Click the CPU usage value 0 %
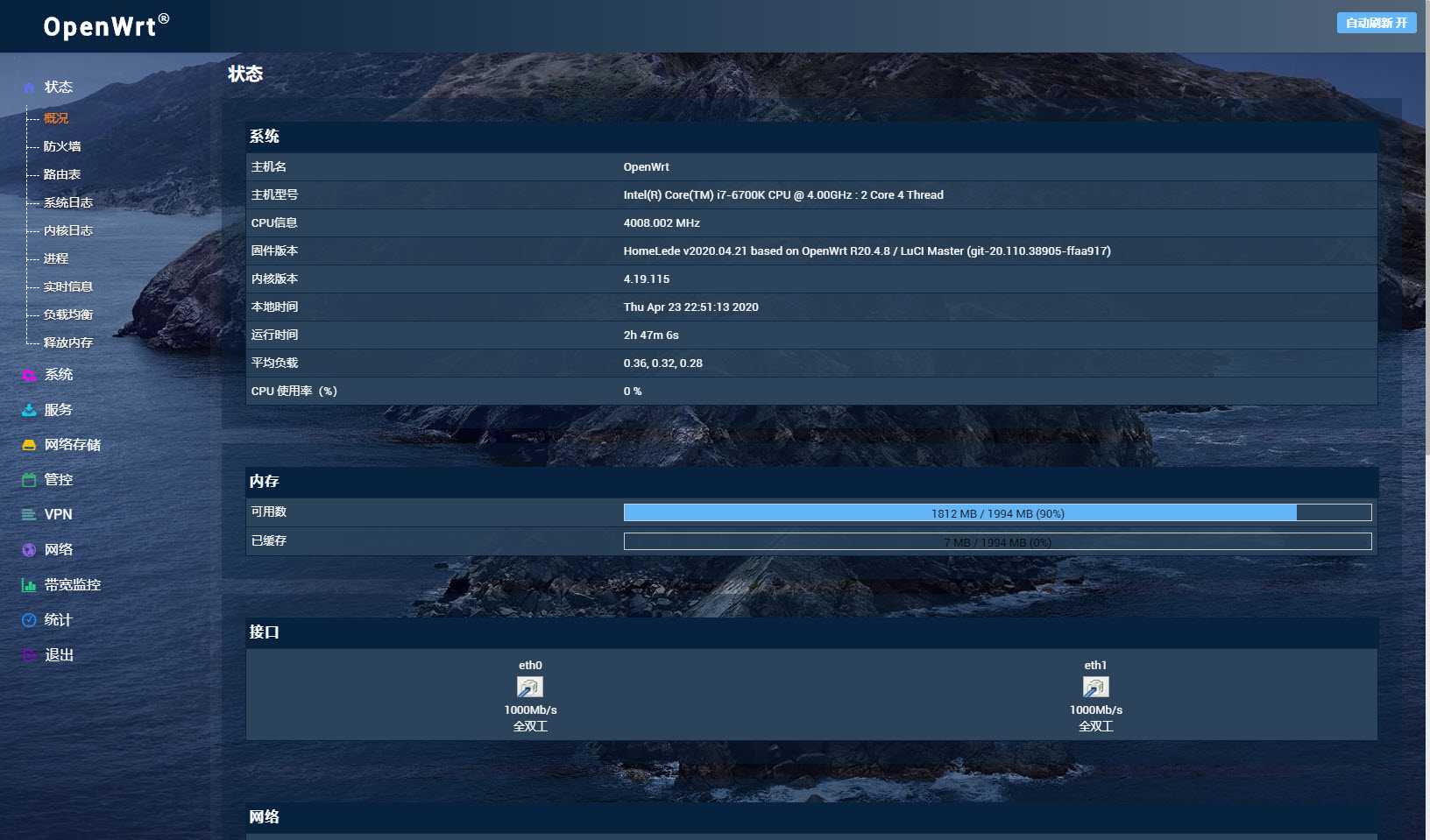The image size is (1430, 840). point(633,391)
